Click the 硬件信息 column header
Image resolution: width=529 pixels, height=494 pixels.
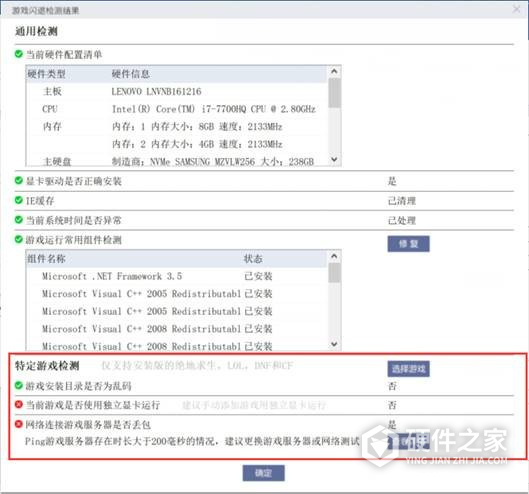[131, 74]
